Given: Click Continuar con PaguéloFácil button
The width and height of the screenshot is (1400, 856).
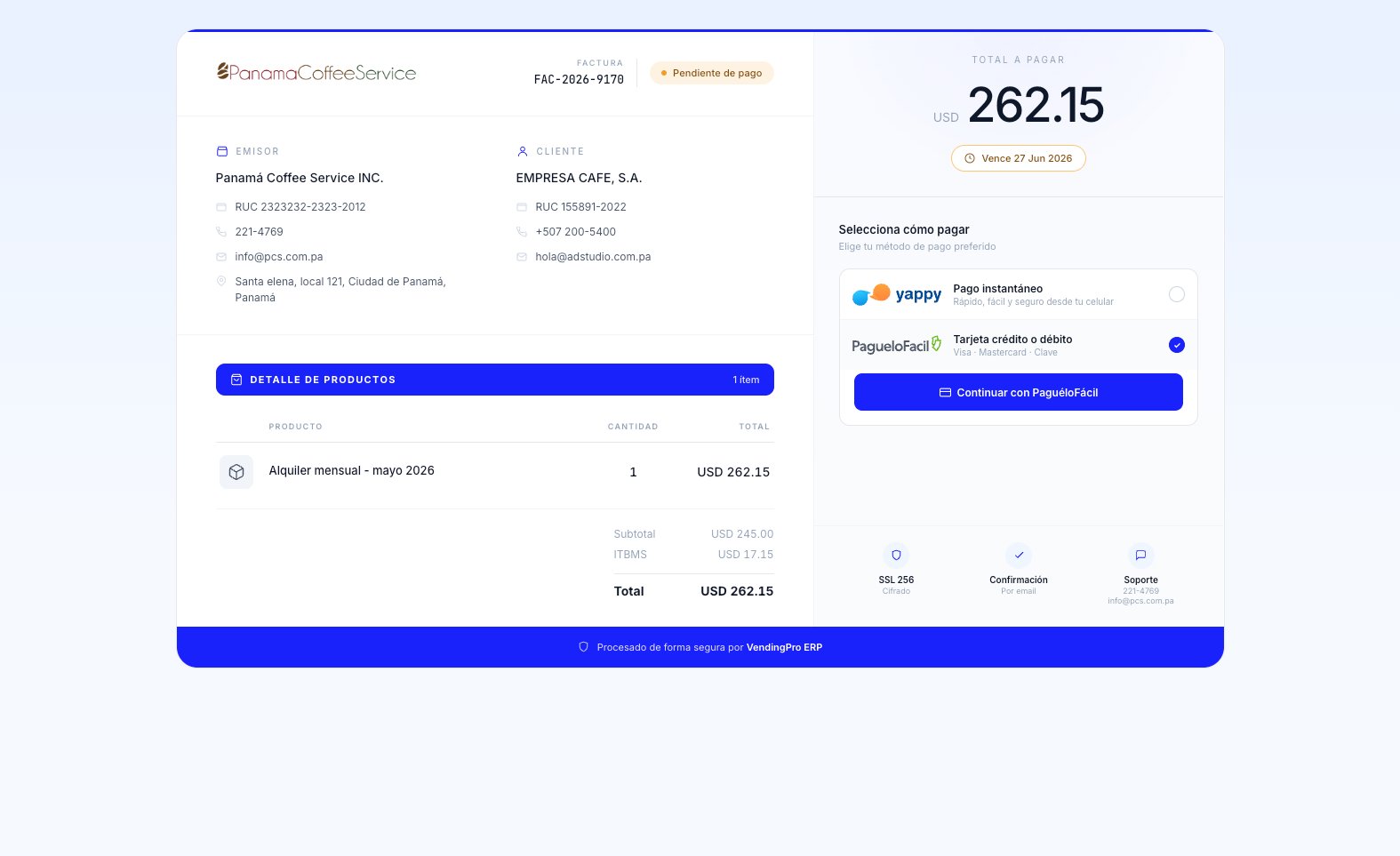Looking at the screenshot, I should (x=1019, y=392).
